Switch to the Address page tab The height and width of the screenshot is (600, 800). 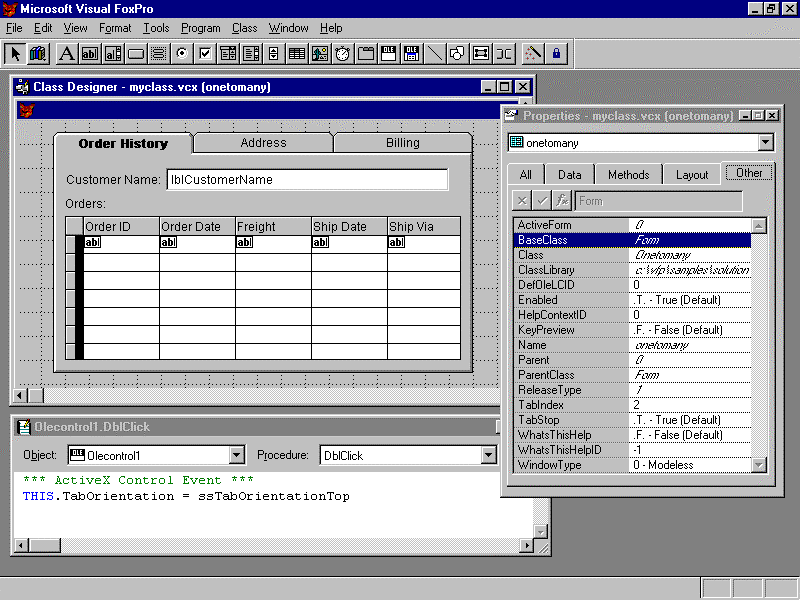[x=263, y=143]
